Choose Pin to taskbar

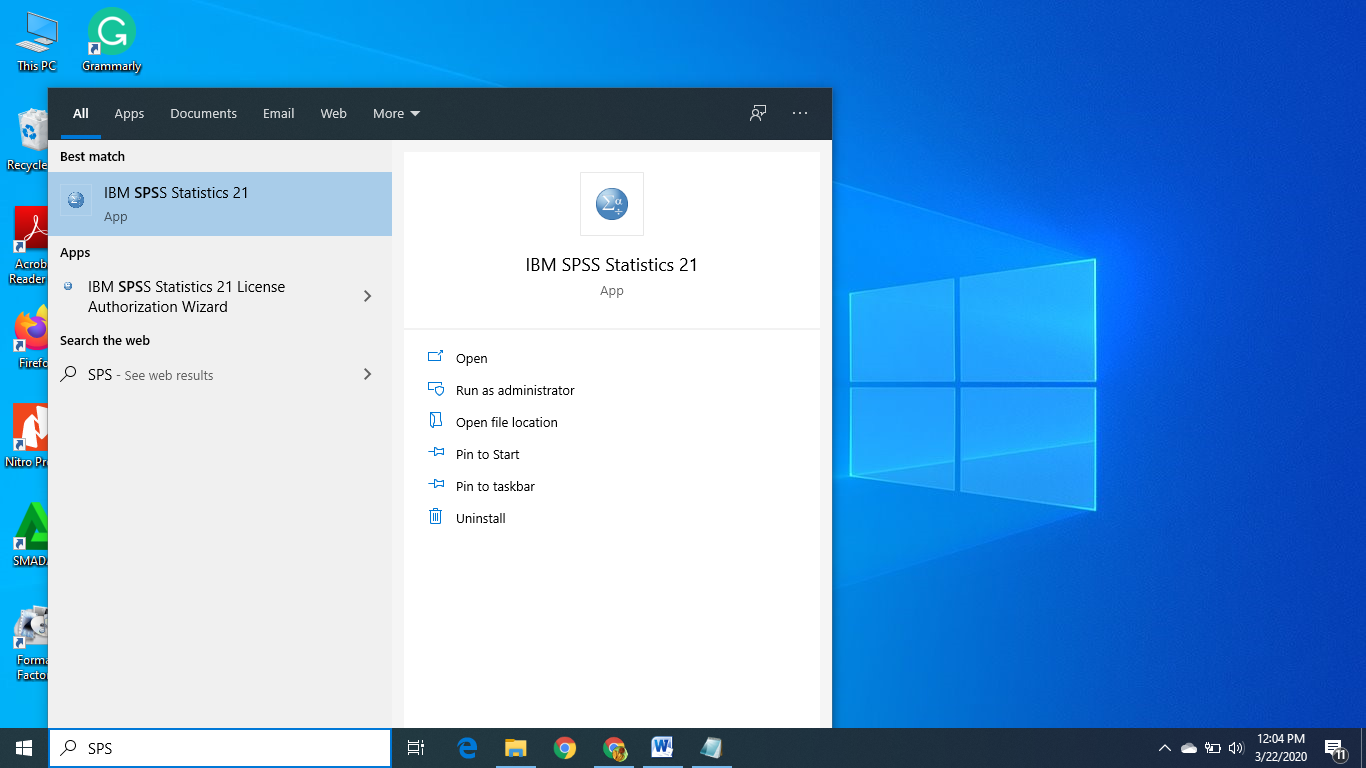495,486
